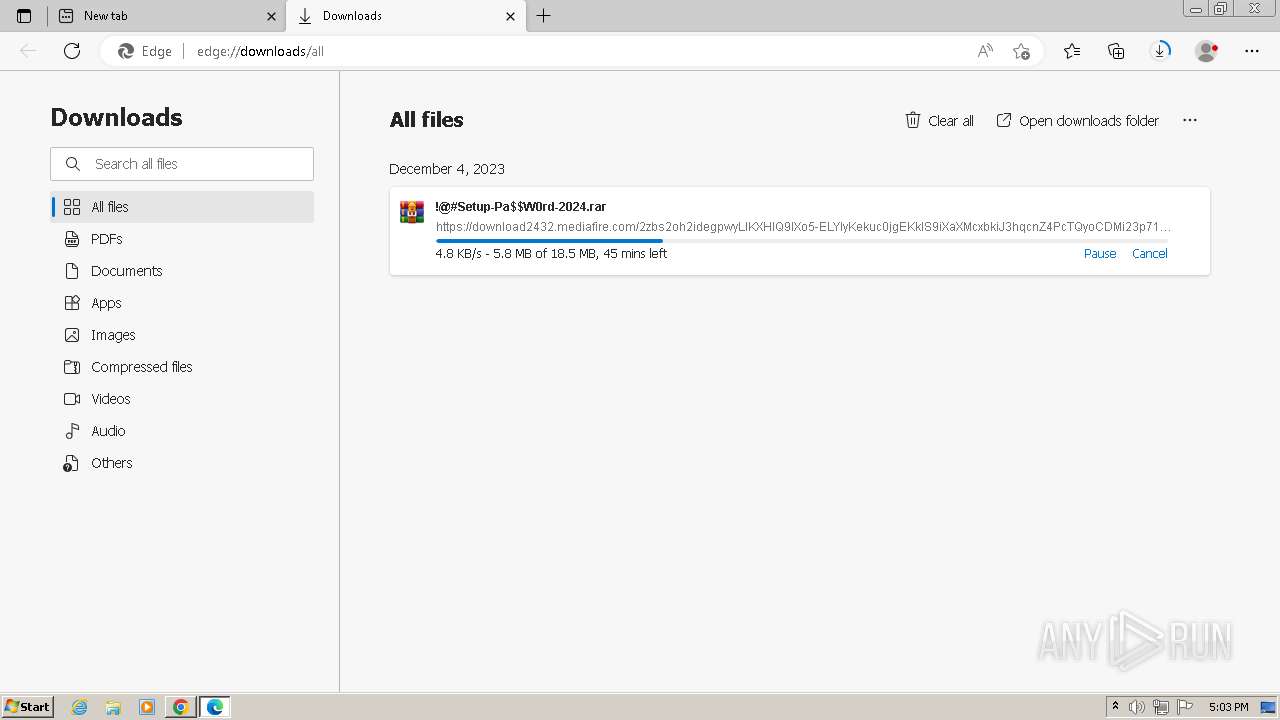Open the tab actions menu icon
The image size is (1280, 720).
tap(24, 16)
